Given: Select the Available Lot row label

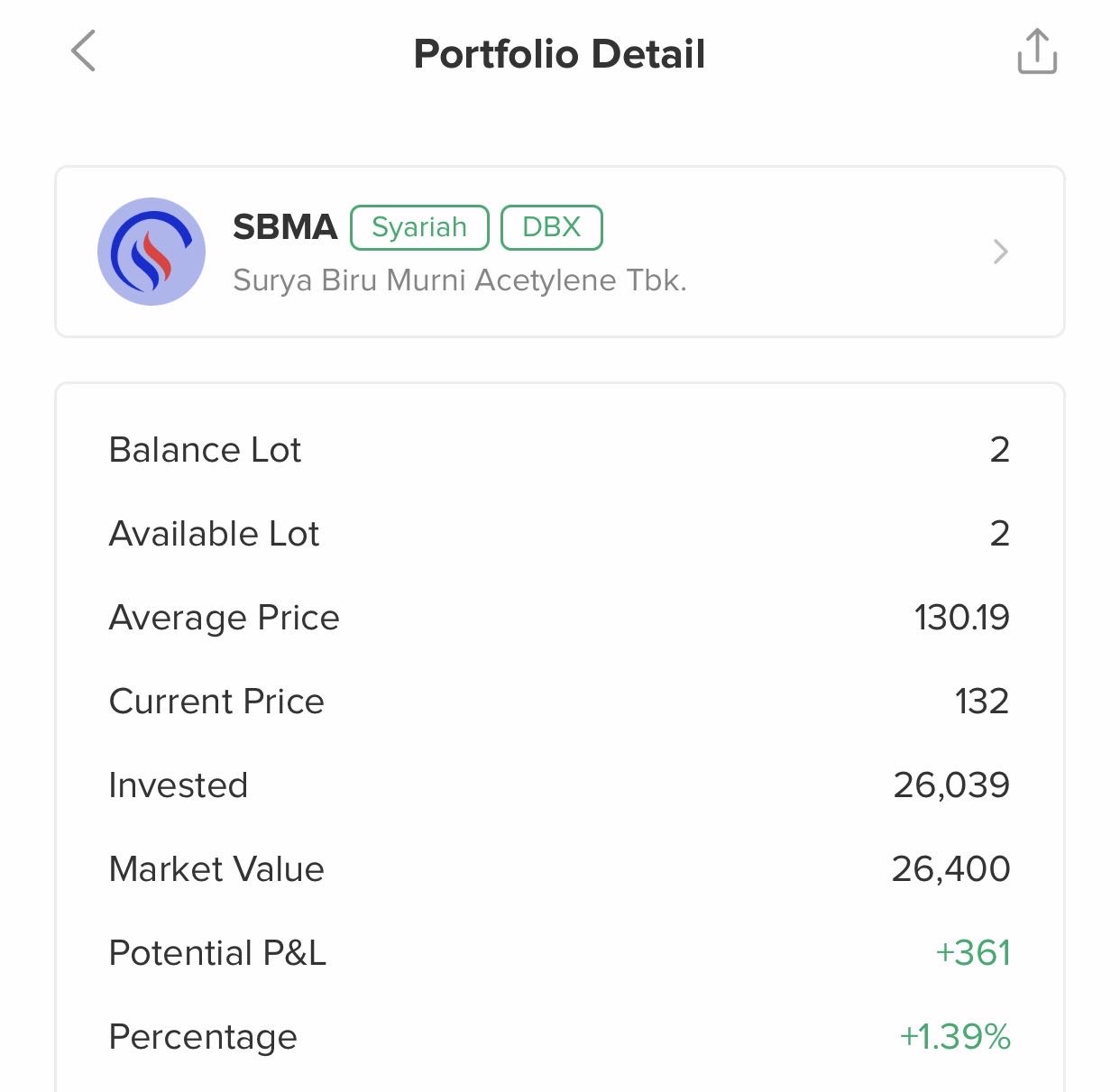Looking at the screenshot, I should click(x=214, y=534).
